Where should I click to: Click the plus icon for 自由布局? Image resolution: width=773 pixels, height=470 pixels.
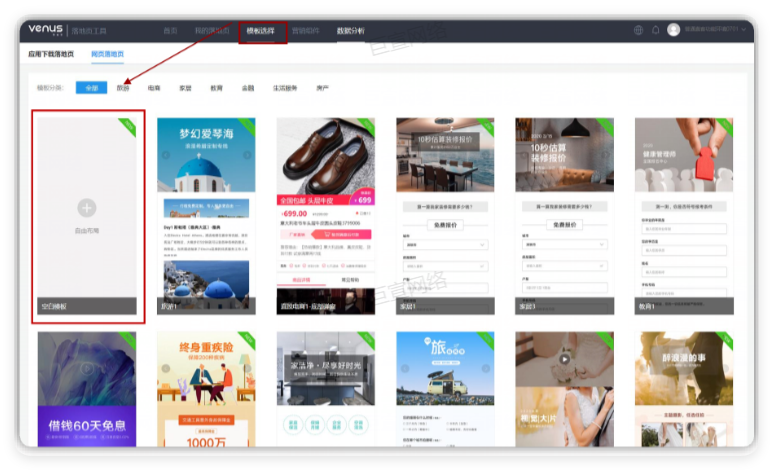tap(87, 208)
